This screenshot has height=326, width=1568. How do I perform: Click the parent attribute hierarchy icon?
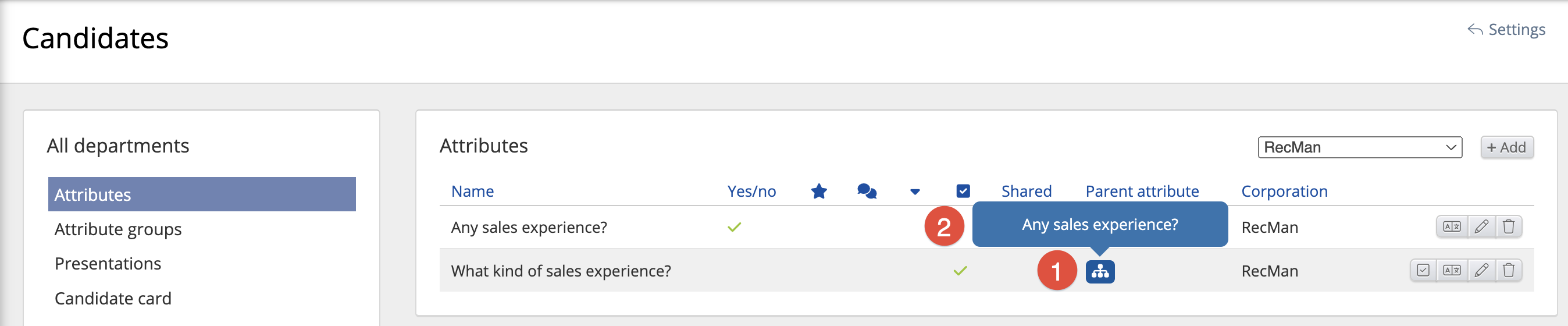1099,271
